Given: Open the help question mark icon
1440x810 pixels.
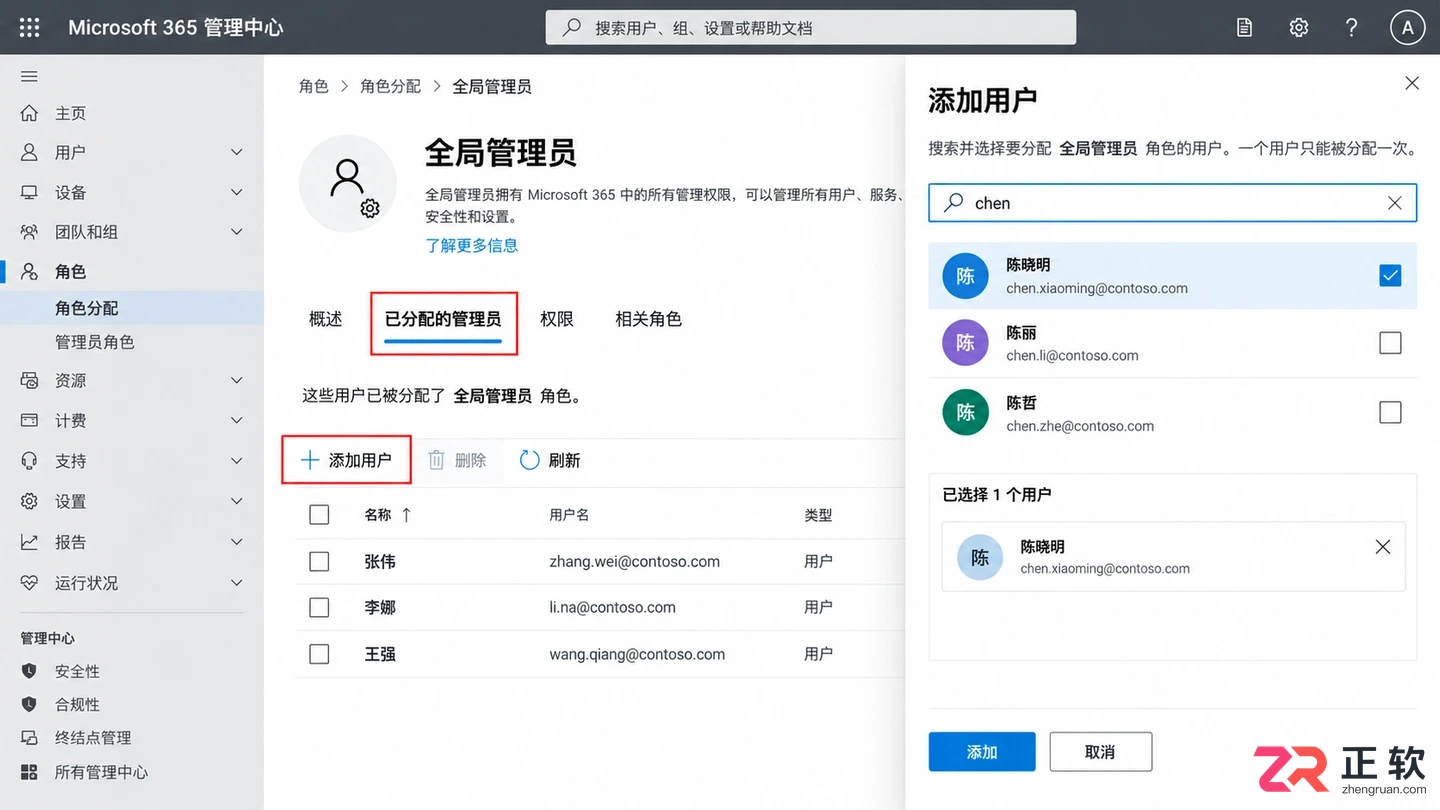Looking at the screenshot, I should 1351,28.
